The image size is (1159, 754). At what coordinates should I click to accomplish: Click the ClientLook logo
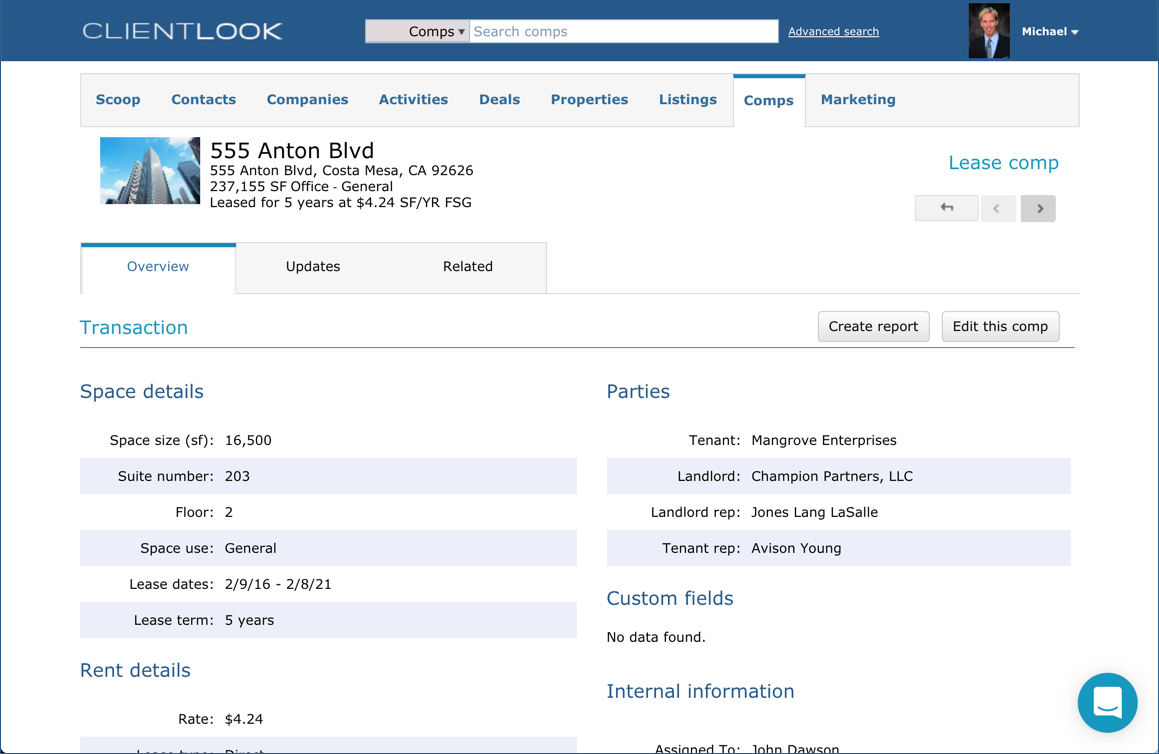tap(183, 31)
